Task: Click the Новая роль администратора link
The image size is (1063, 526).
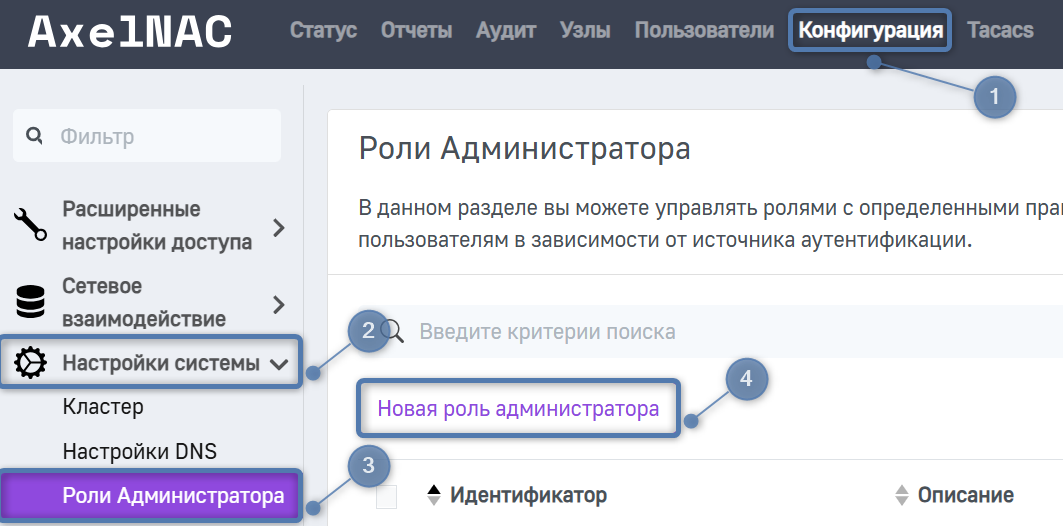Action: (518, 408)
